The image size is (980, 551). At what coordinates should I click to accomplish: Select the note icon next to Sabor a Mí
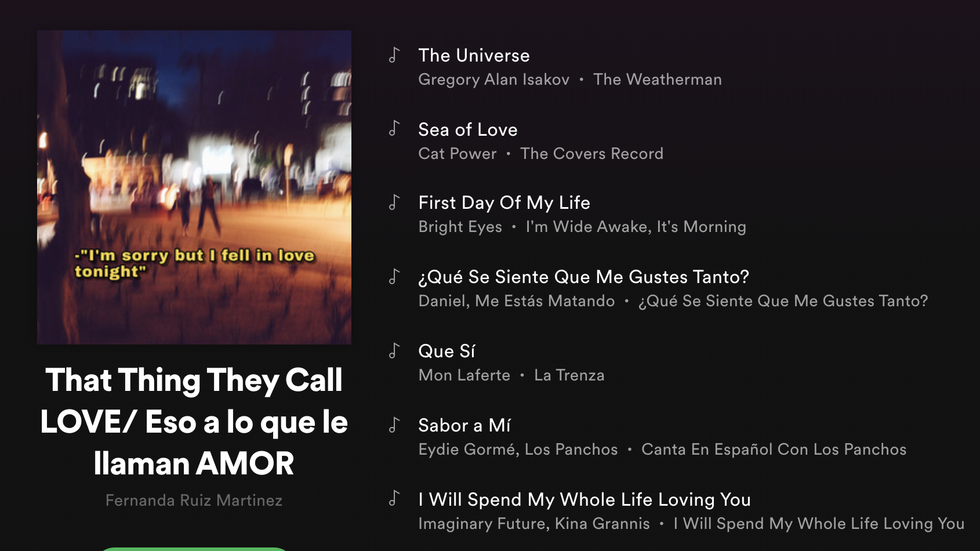[394, 425]
